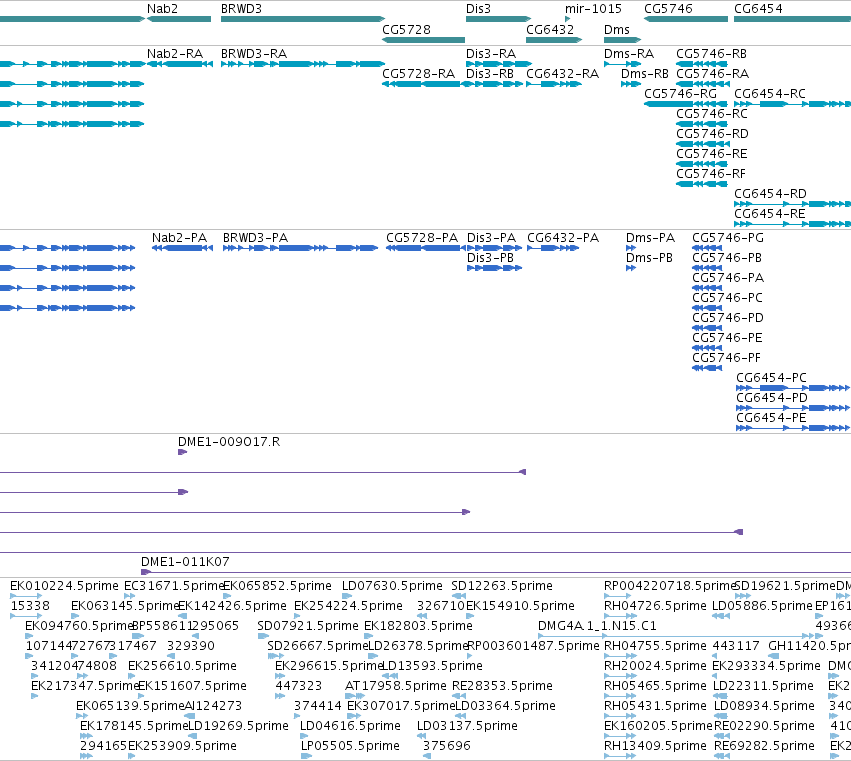This screenshot has height=761, width=851.
Task: Select the CG5728 gene bar
Action: (x=423, y=40)
